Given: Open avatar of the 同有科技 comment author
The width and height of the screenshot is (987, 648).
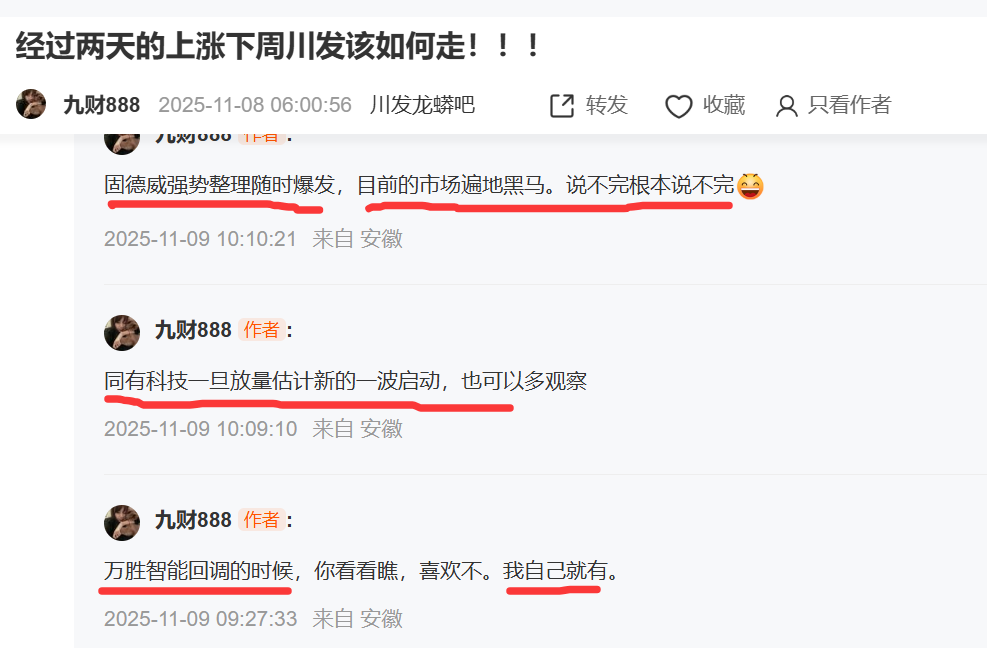Looking at the screenshot, I should click(121, 333).
